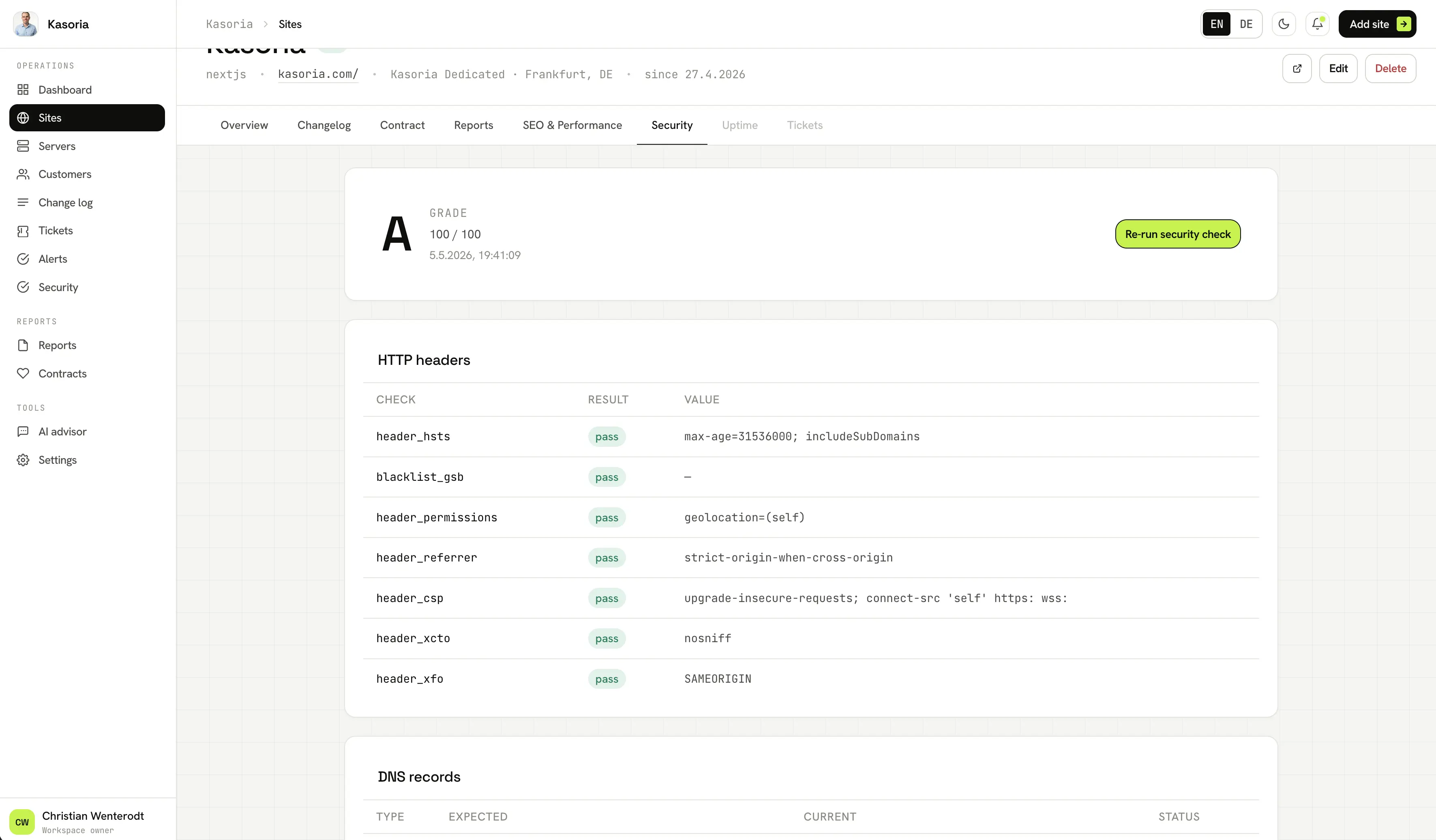Click the geolocation=(self) value

(744, 517)
